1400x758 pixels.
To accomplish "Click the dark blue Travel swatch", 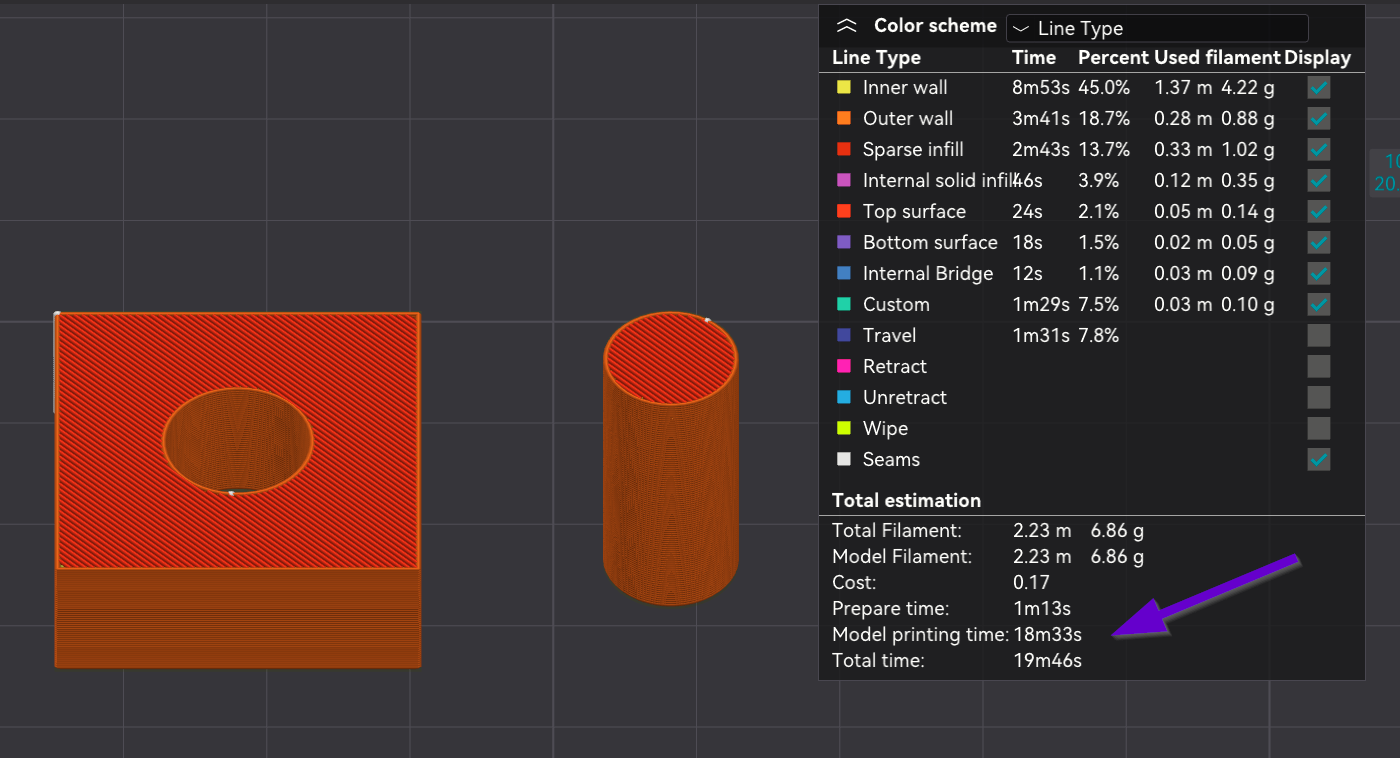I will pos(843,335).
